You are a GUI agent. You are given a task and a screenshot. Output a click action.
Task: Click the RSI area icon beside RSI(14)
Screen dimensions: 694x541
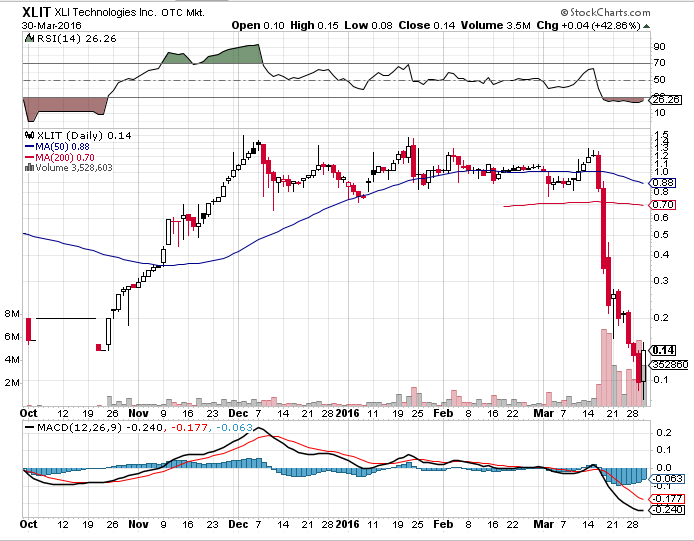30,39
